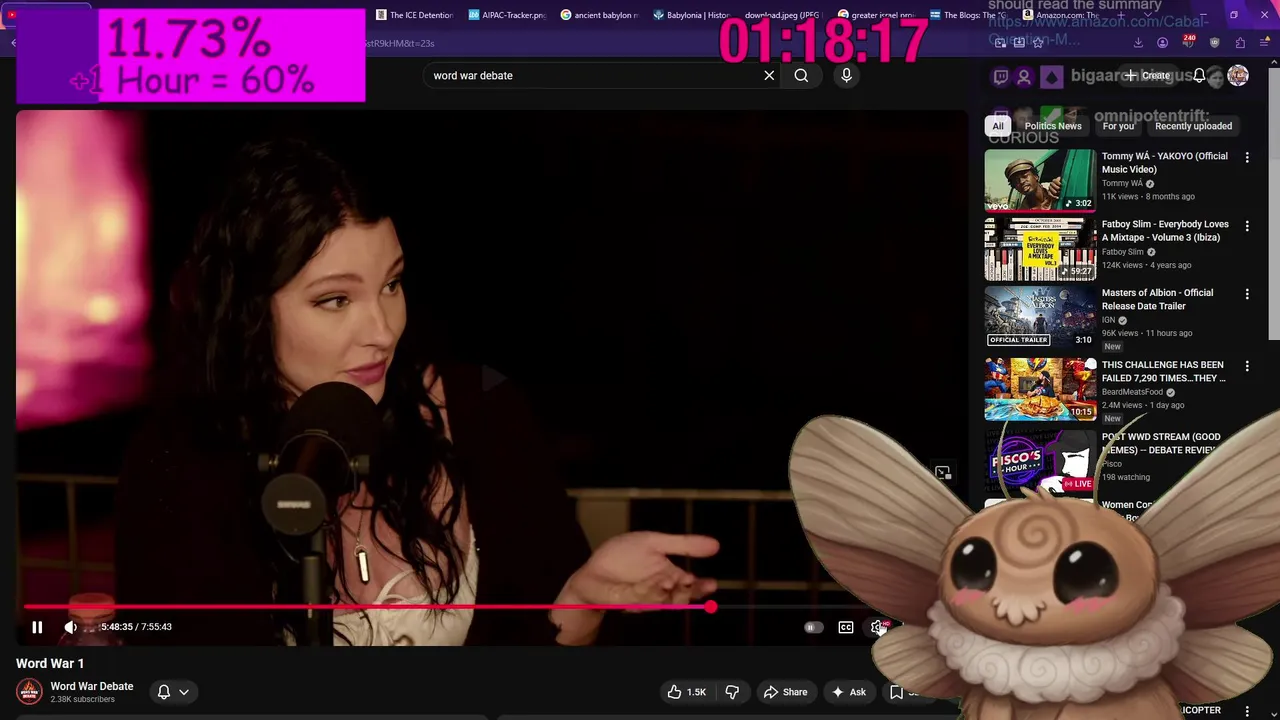Open options menu for Masters of Albion

(1247, 294)
